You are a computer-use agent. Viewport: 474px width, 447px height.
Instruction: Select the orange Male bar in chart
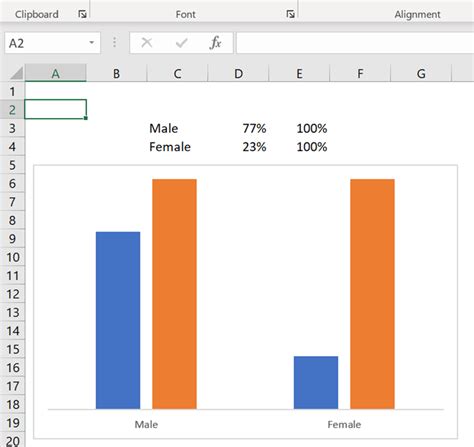174,294
